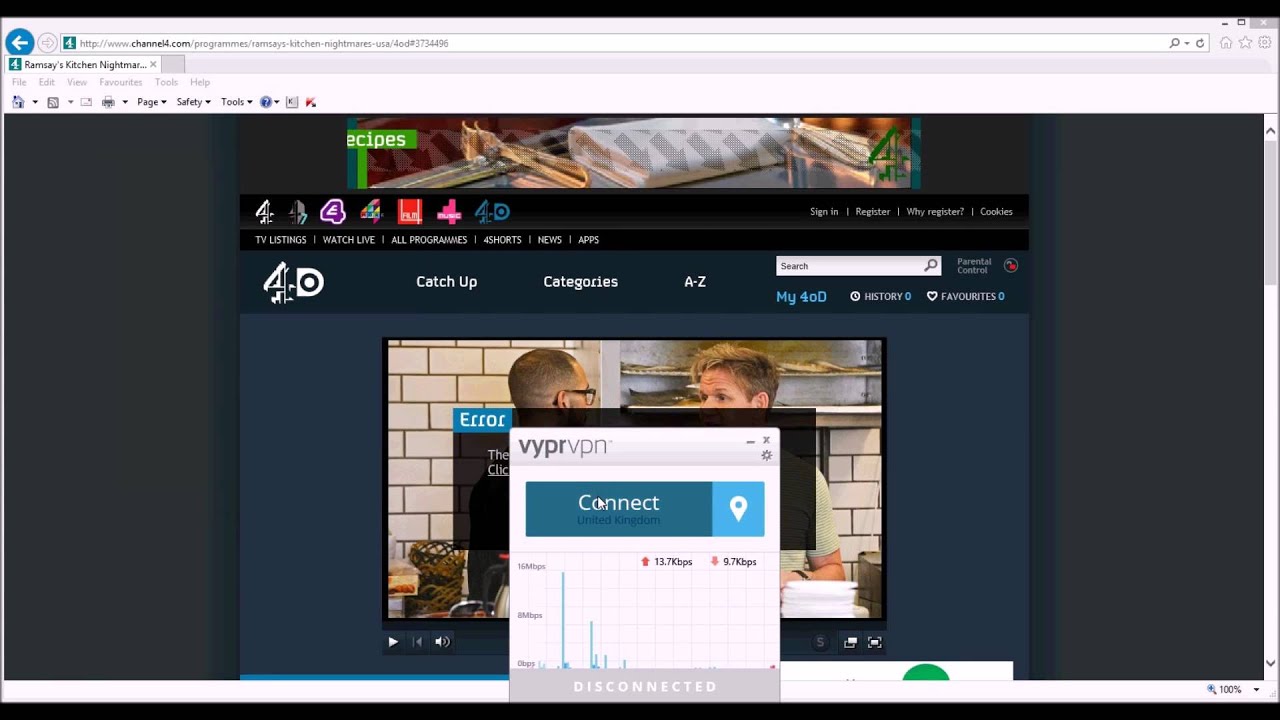Viewport: 1280px width, 720px height.
Task: Go back in Internet Explorer
Action: (19, 43)
